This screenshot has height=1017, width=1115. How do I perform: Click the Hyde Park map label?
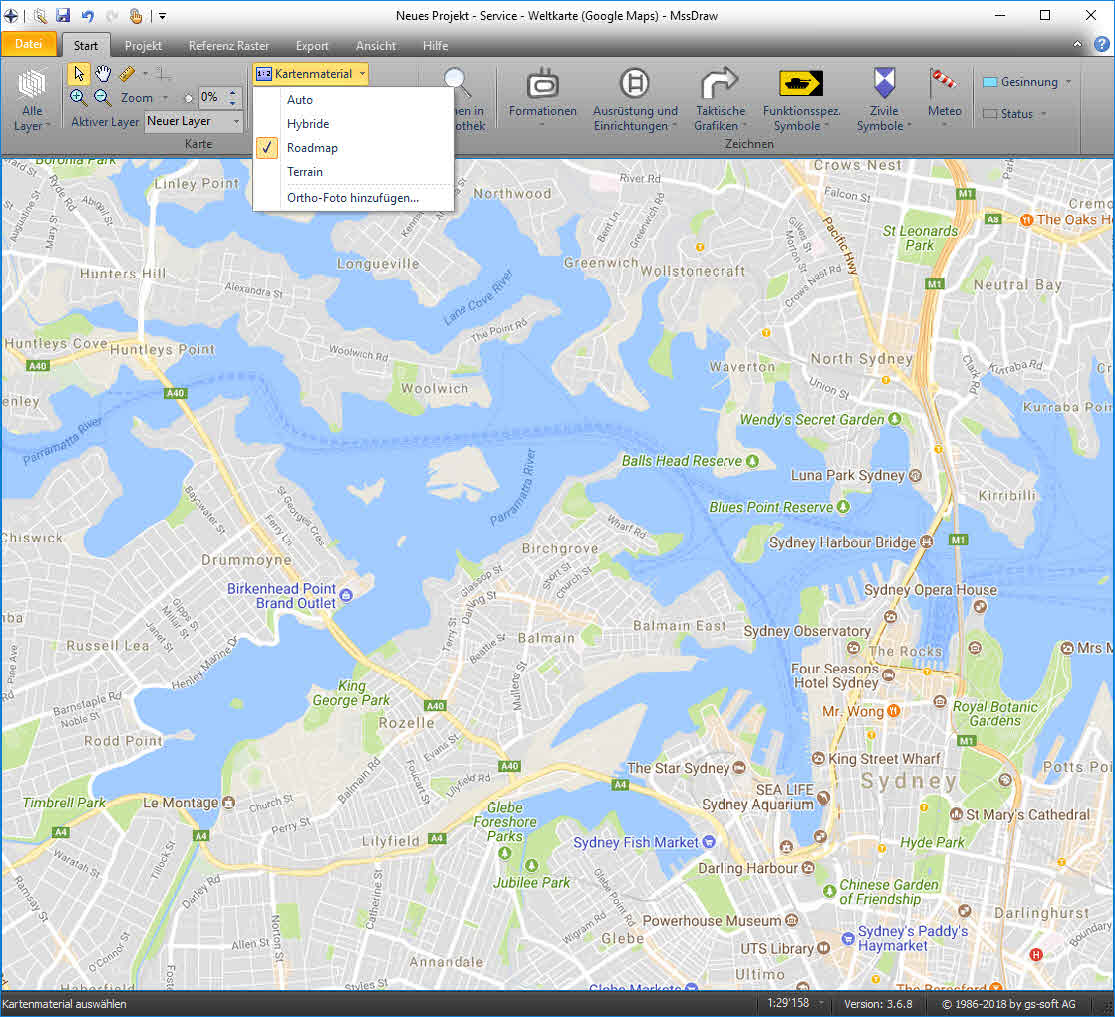point(932,842)
